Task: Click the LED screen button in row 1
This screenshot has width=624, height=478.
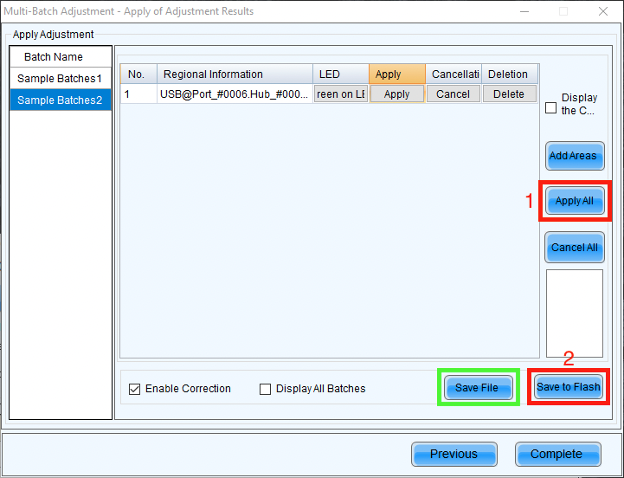Action: pos(341,94)
